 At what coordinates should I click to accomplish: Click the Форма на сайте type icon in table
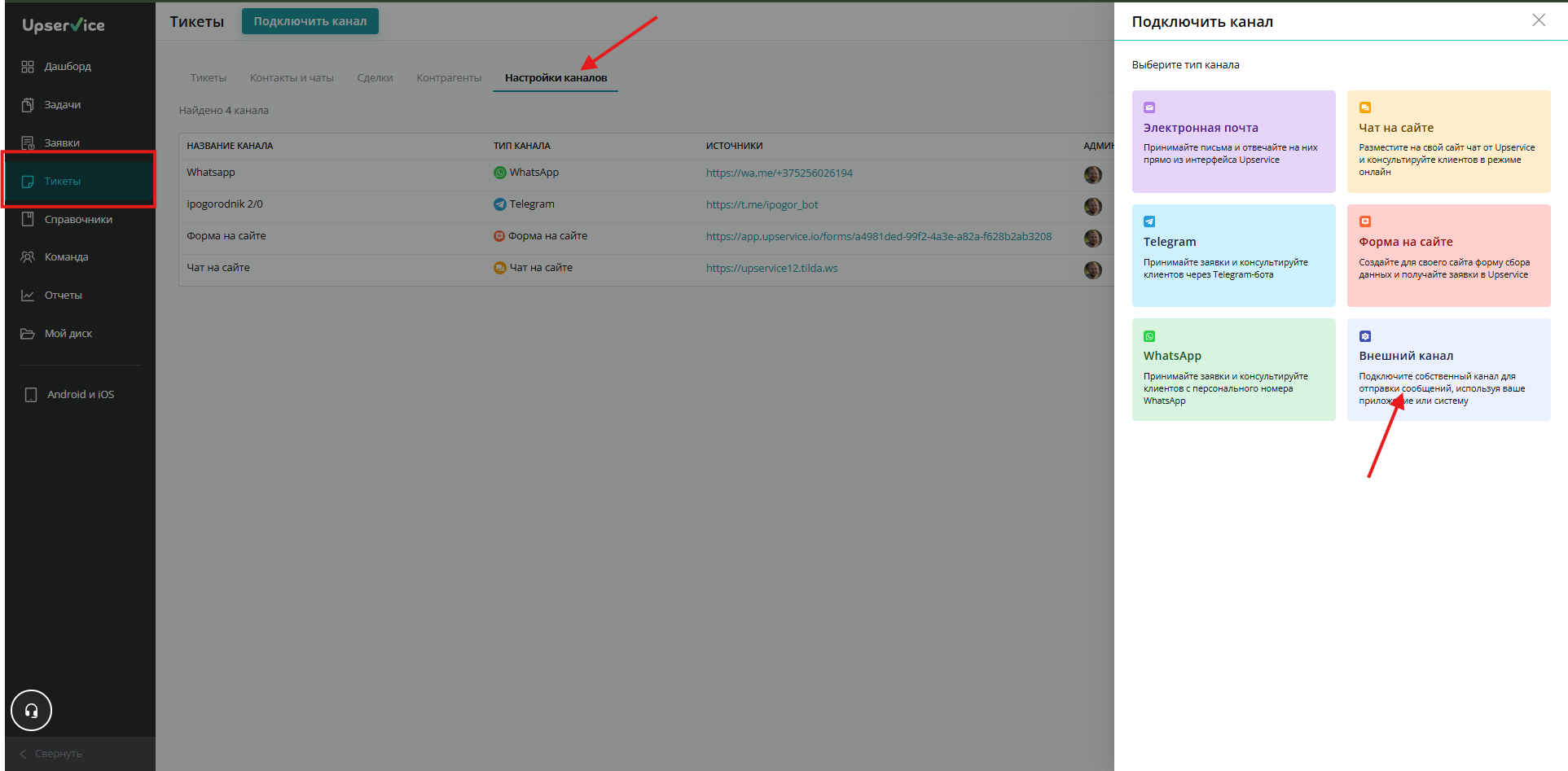[x=499, y=236]
